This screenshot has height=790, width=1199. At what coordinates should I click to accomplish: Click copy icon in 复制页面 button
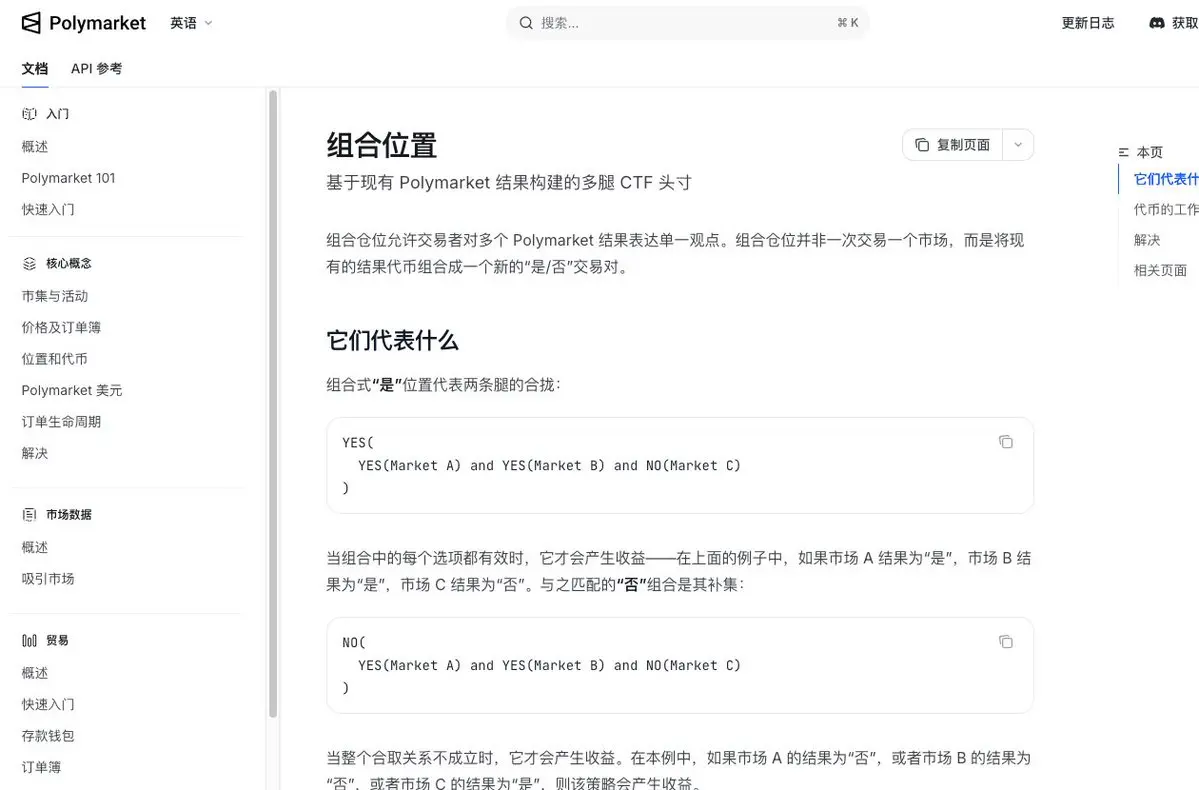[x=922, y=145]
